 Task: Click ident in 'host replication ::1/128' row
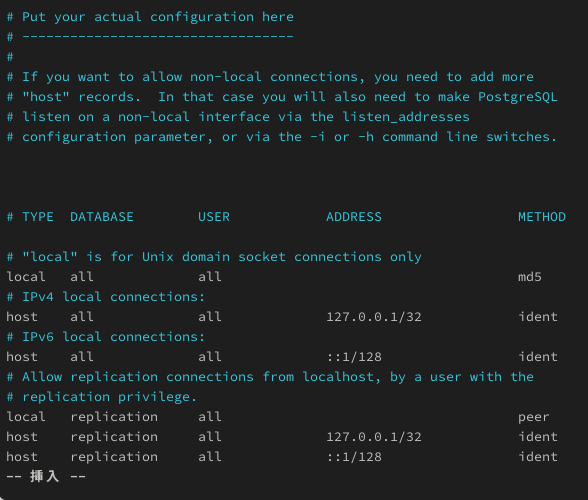point(538,457)
